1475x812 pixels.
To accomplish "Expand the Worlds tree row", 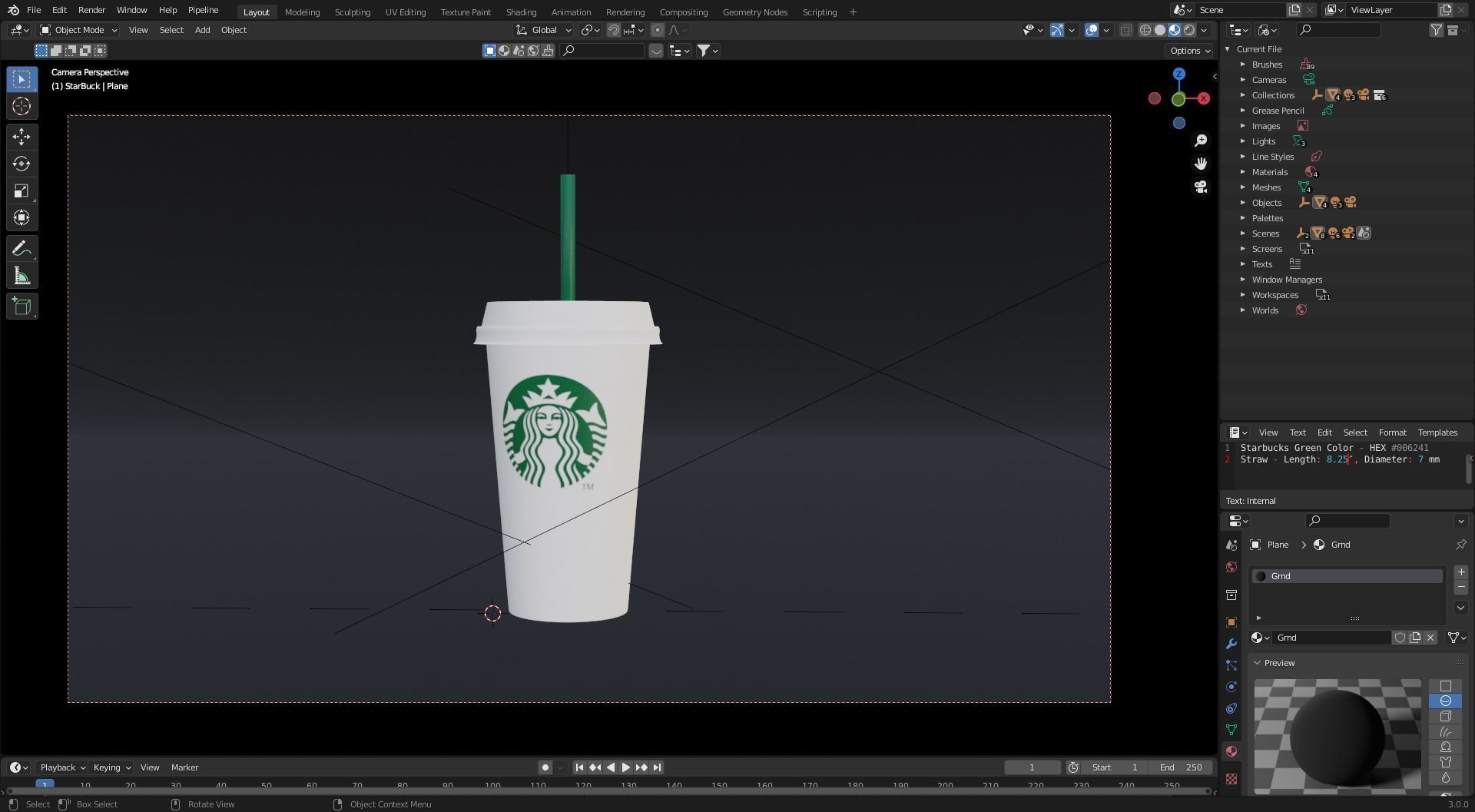I will click(x=1243, y=310).
